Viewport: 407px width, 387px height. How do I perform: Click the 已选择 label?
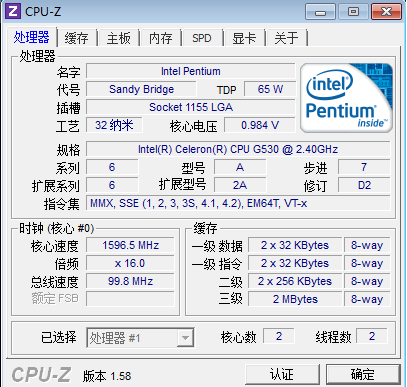coord(59,337)
